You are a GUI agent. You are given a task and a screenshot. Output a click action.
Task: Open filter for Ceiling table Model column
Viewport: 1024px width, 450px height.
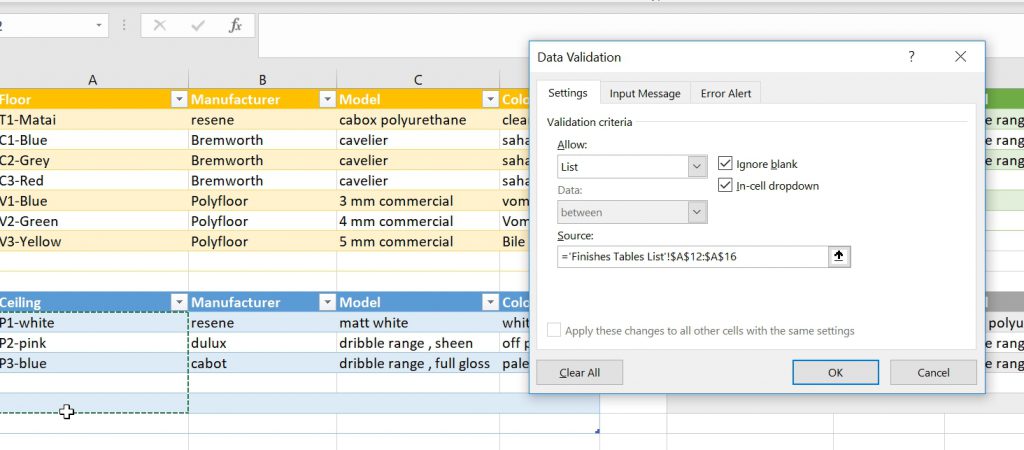490,302
